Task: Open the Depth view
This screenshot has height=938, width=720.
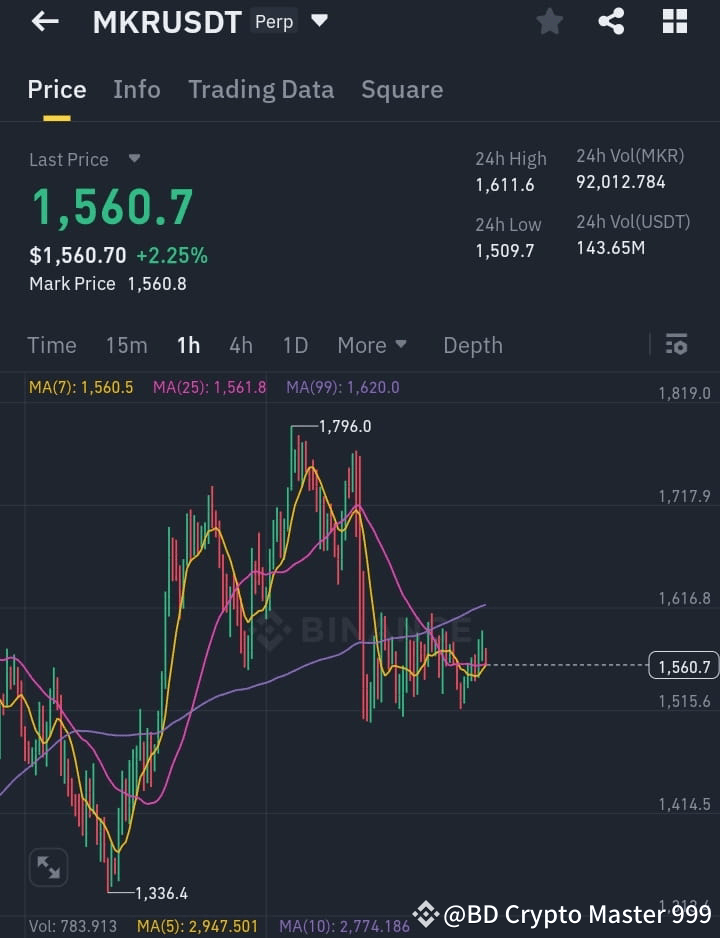Action: coord(472,345)
